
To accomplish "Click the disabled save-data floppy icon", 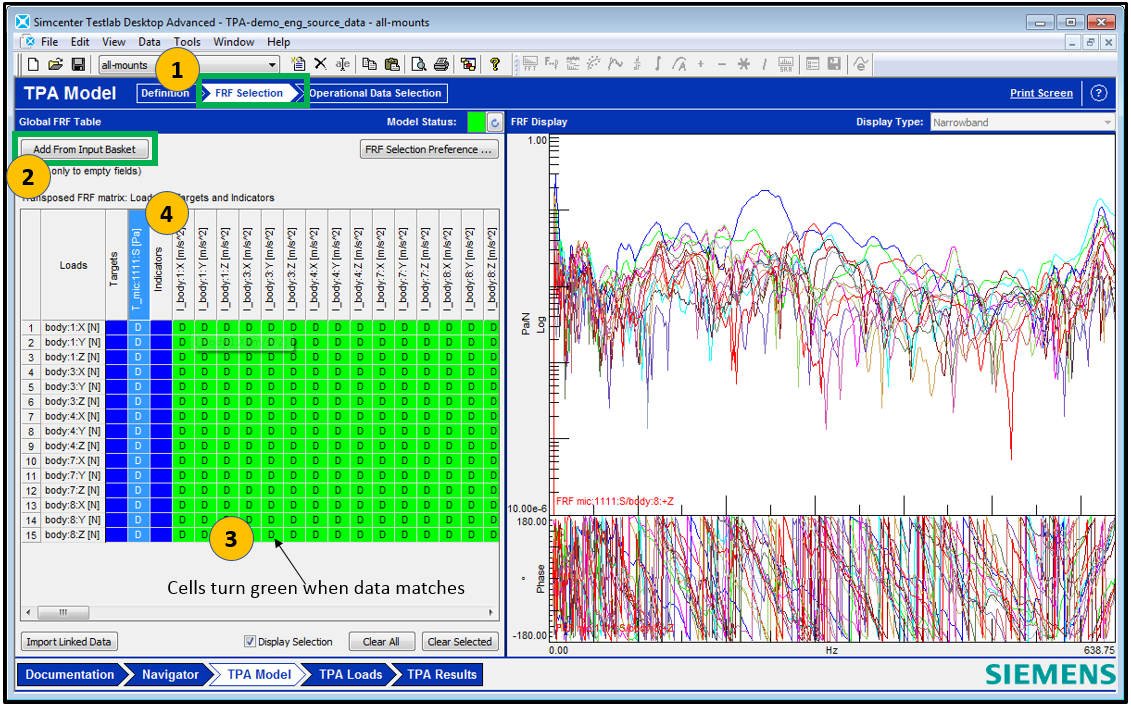I will tap(834, 64).
